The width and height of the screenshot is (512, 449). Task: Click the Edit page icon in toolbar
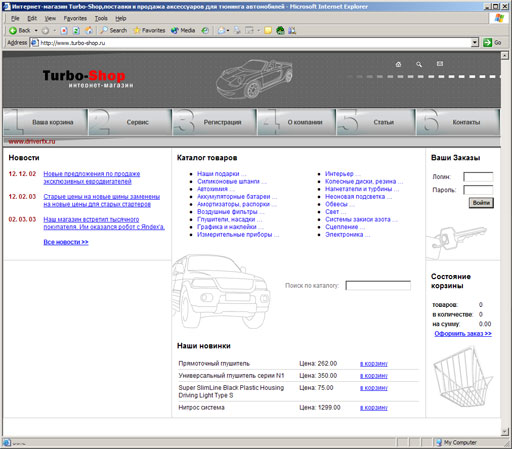click(x=249, y=31)
